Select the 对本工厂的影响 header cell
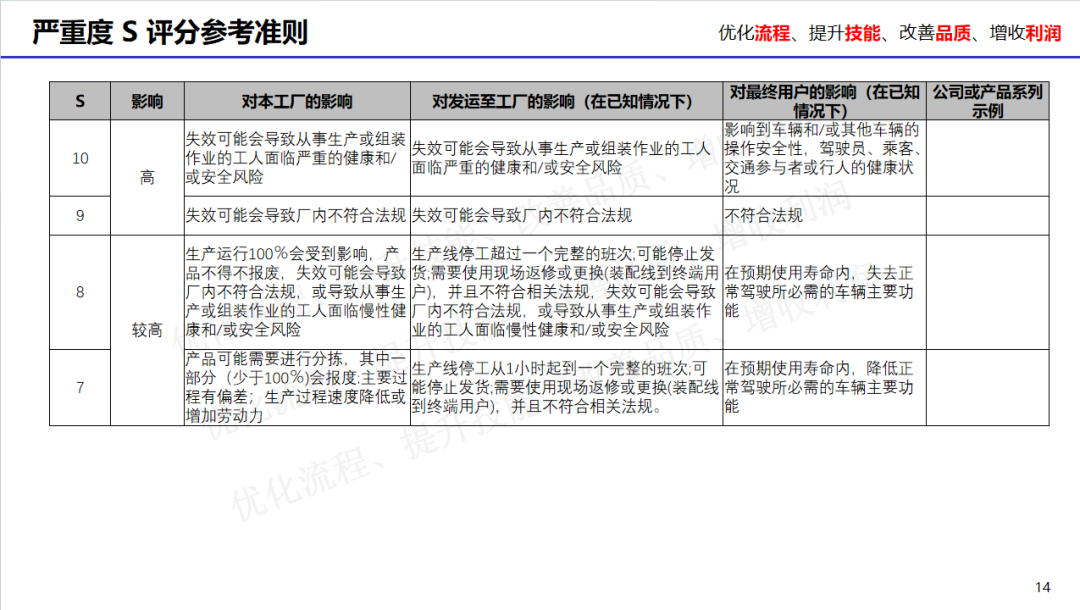The image size is (1080, 610). click(297, 101)
